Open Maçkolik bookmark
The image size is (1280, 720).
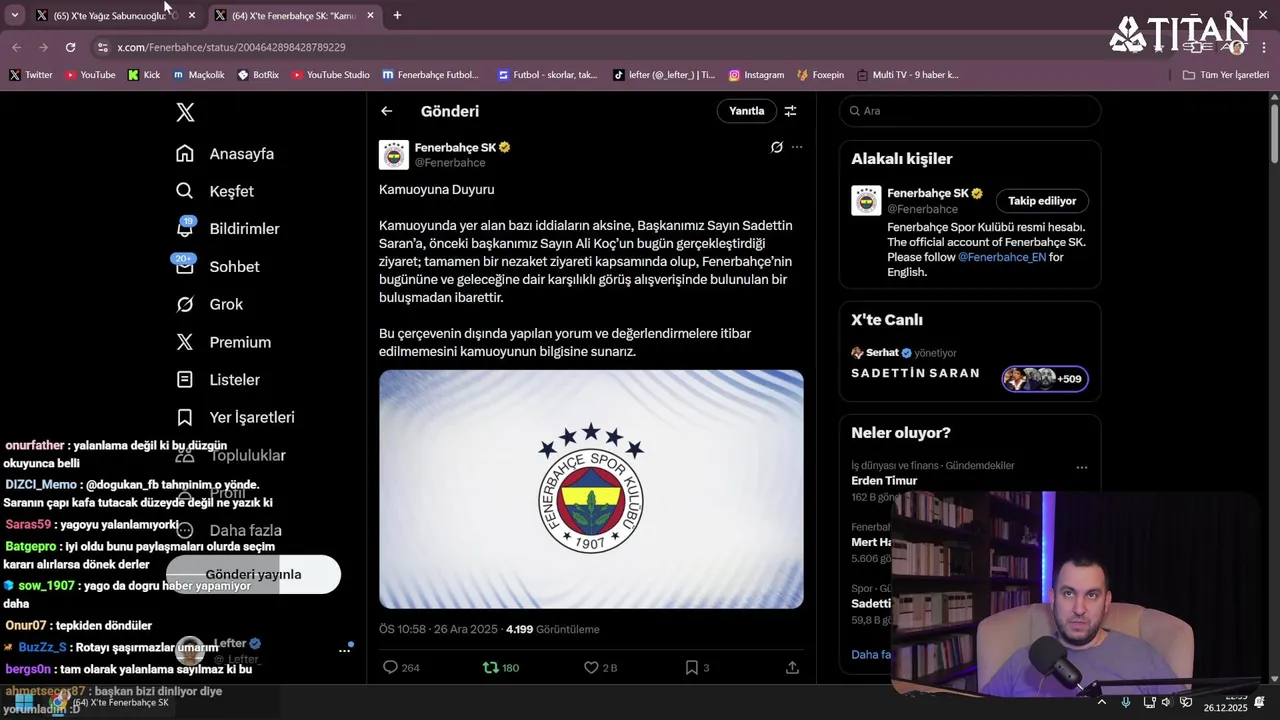coord(199,75)
